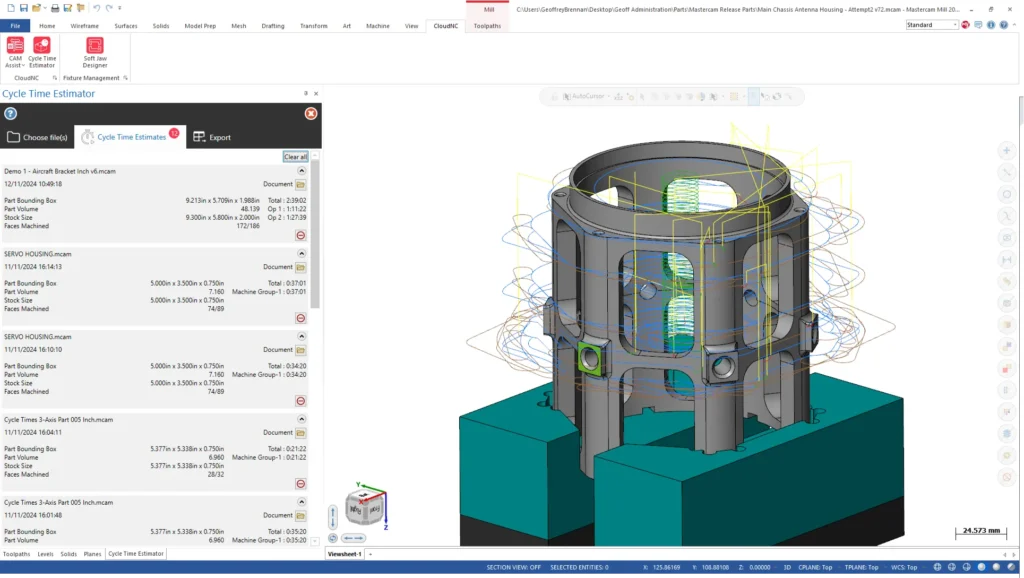Click the Undo arrow icon
This screenshot has width=1024, height=578.
[96, 8]
